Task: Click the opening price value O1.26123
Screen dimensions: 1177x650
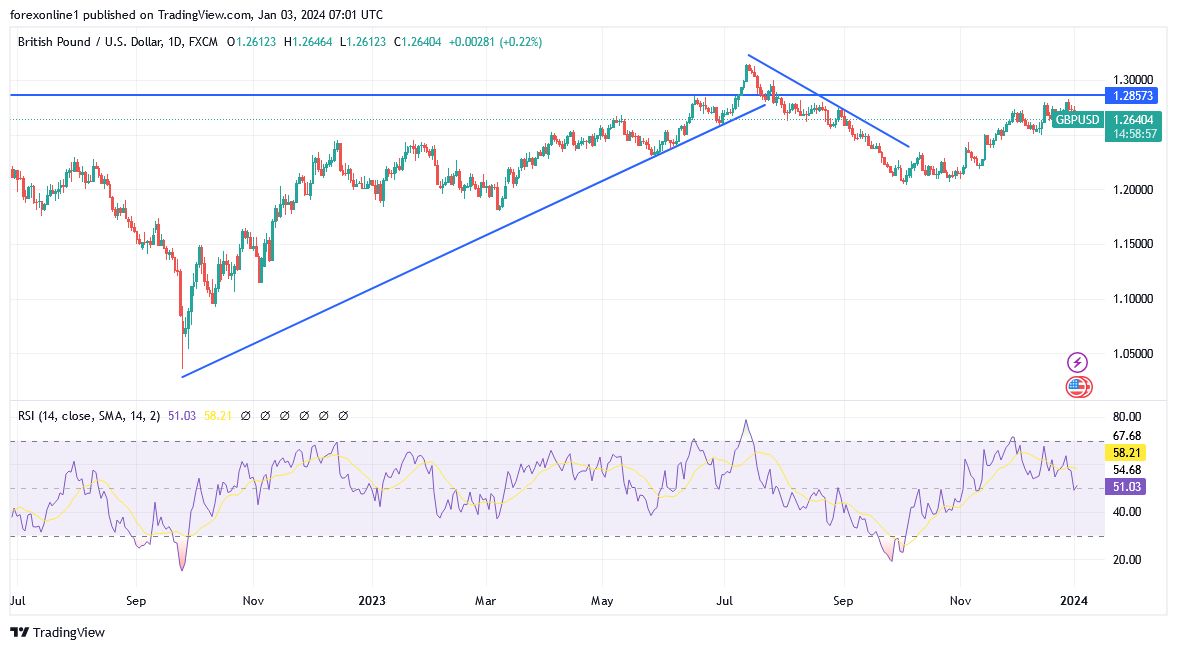Action: [251, 42]
